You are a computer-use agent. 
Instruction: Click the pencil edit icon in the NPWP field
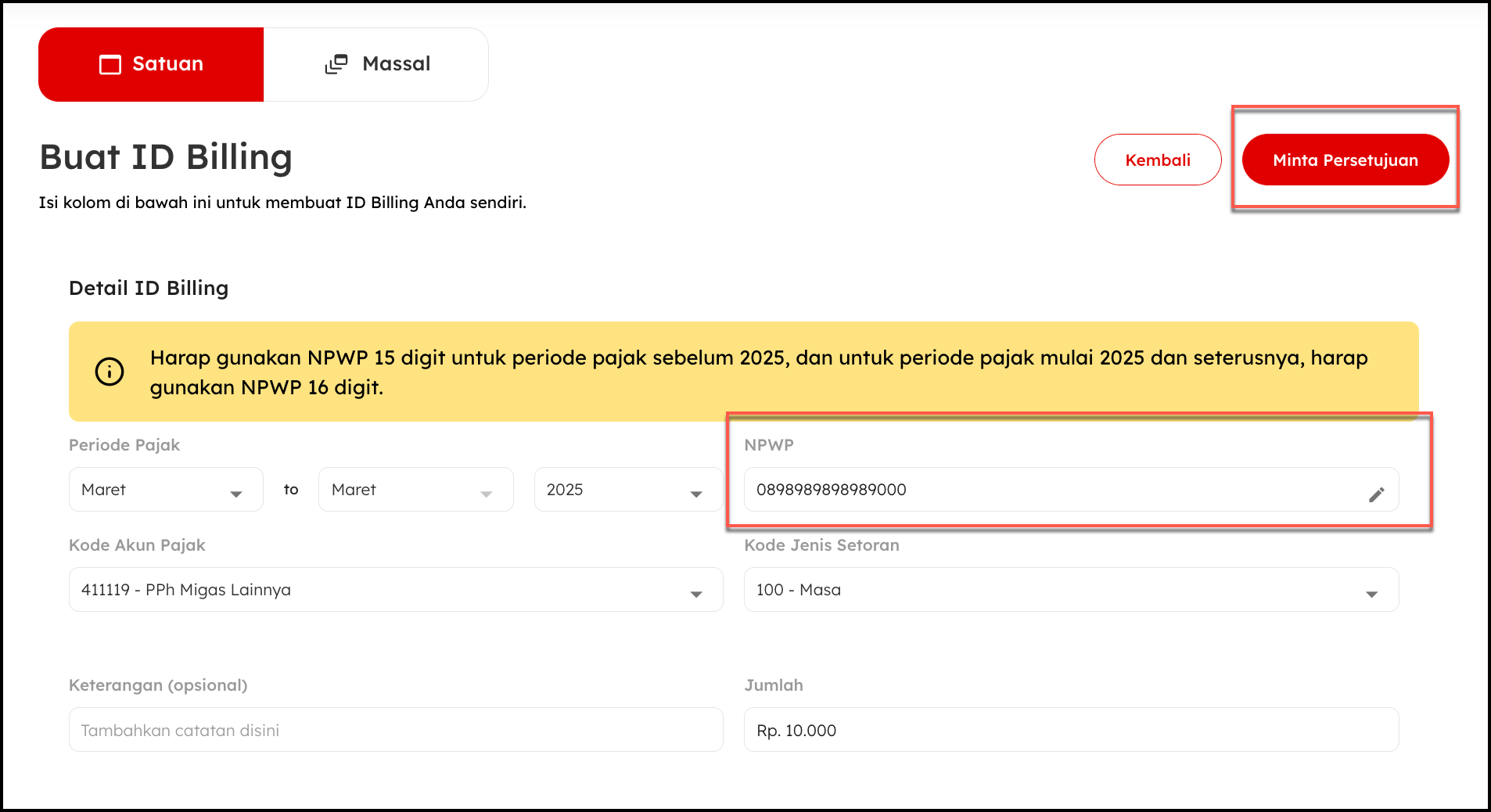[1376, 494]
